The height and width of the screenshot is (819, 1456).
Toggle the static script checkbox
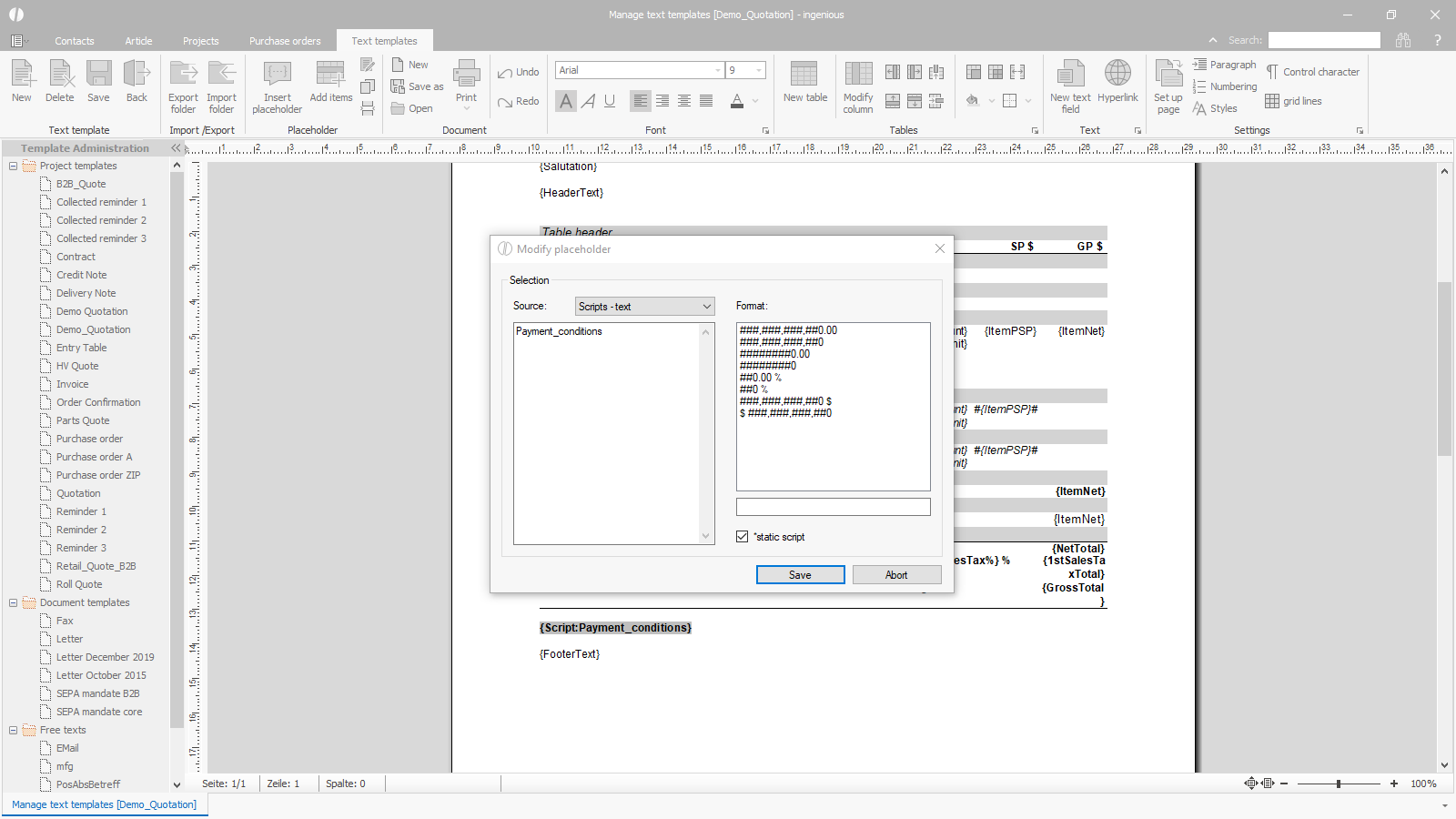tap(743, 537)
